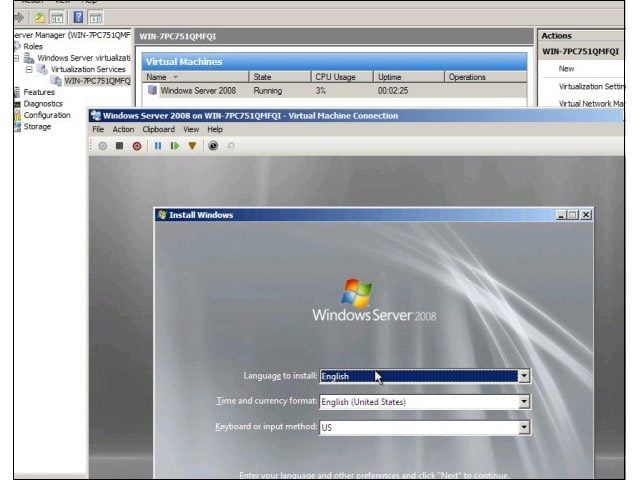Click the CPU Usage column header

tap(342, 77)
